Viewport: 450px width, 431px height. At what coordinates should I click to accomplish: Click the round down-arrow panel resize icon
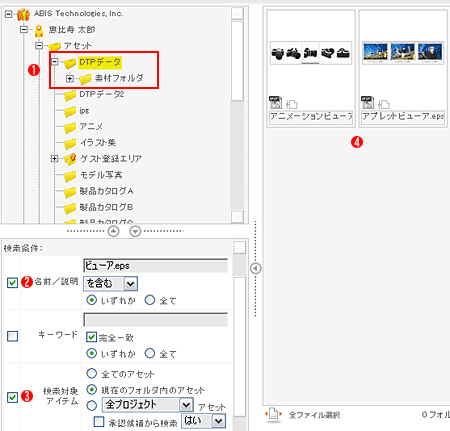pyautogui.click(x=135, y=231)
